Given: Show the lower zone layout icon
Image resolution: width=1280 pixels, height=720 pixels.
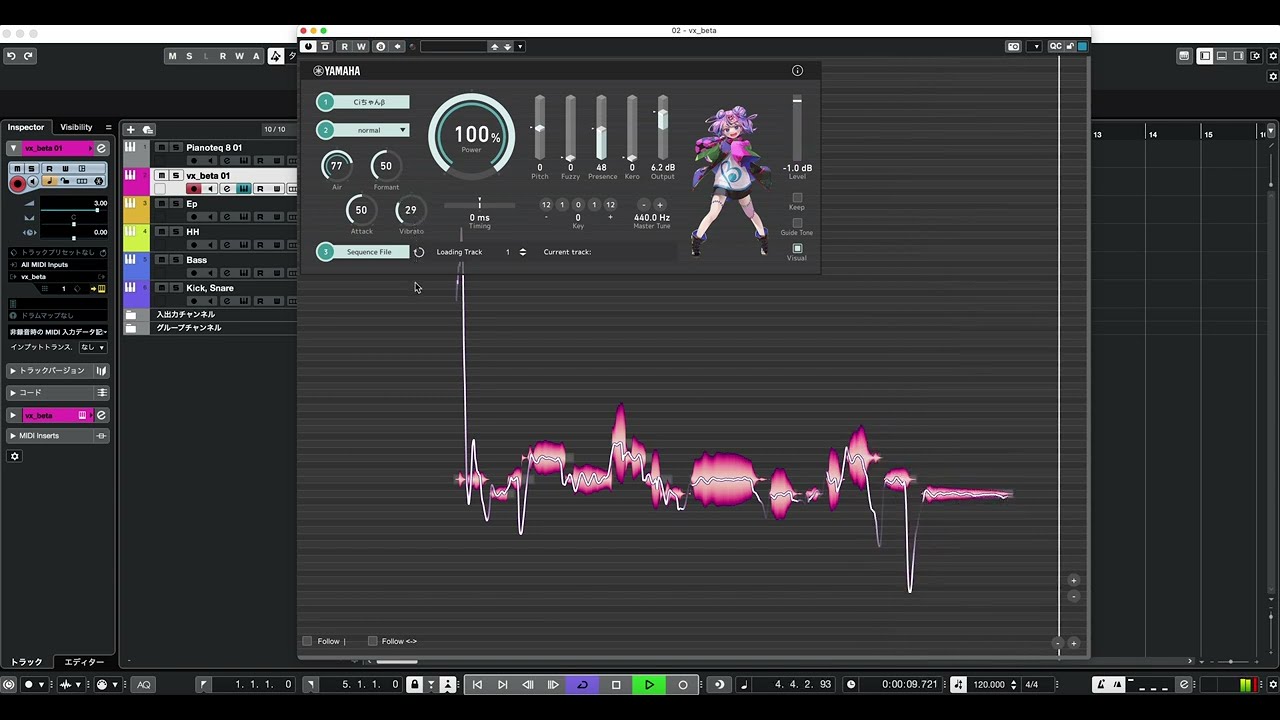Looking at the screenshot, I should point(1222,56).
